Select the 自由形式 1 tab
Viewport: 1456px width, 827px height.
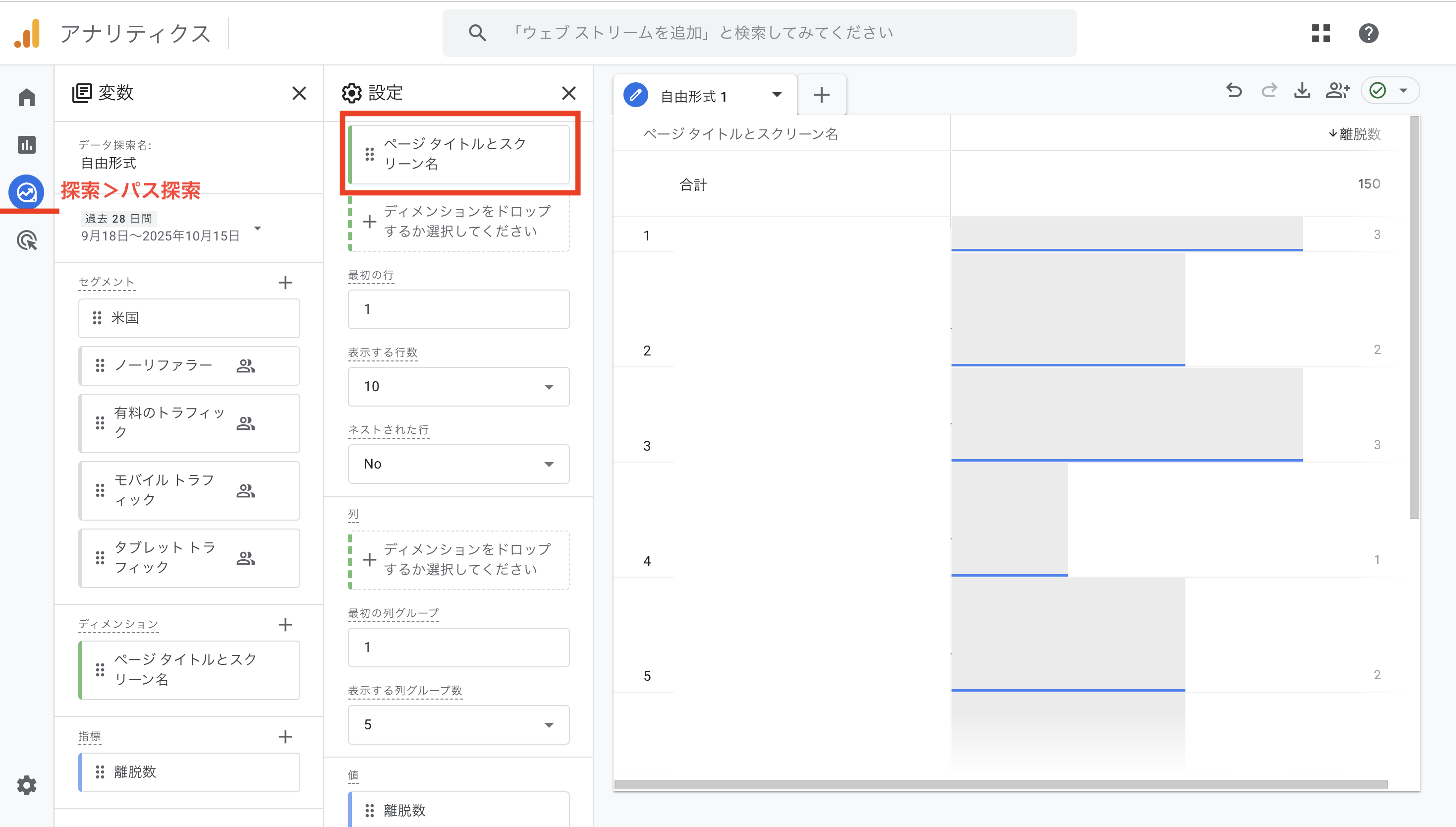(x=693, y=96)
